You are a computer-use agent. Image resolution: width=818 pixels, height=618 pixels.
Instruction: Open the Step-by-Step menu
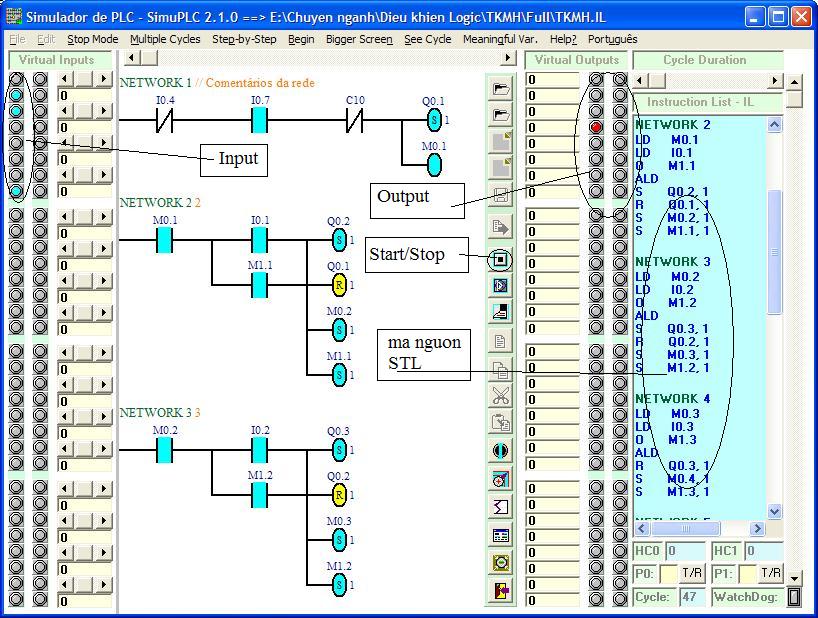point(244,39)
